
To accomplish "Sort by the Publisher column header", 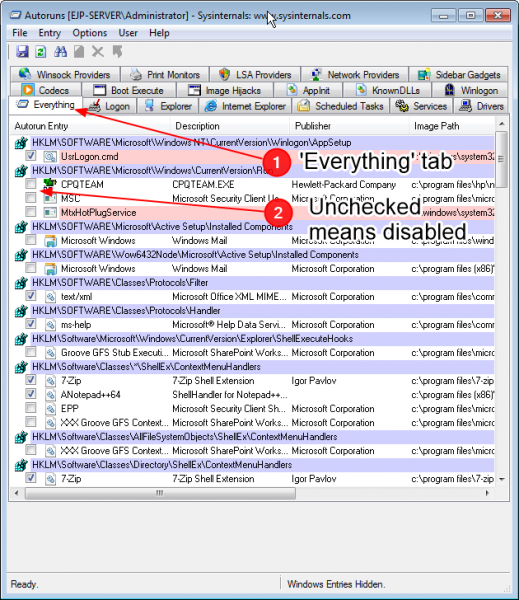I will [x=349, y=126].
